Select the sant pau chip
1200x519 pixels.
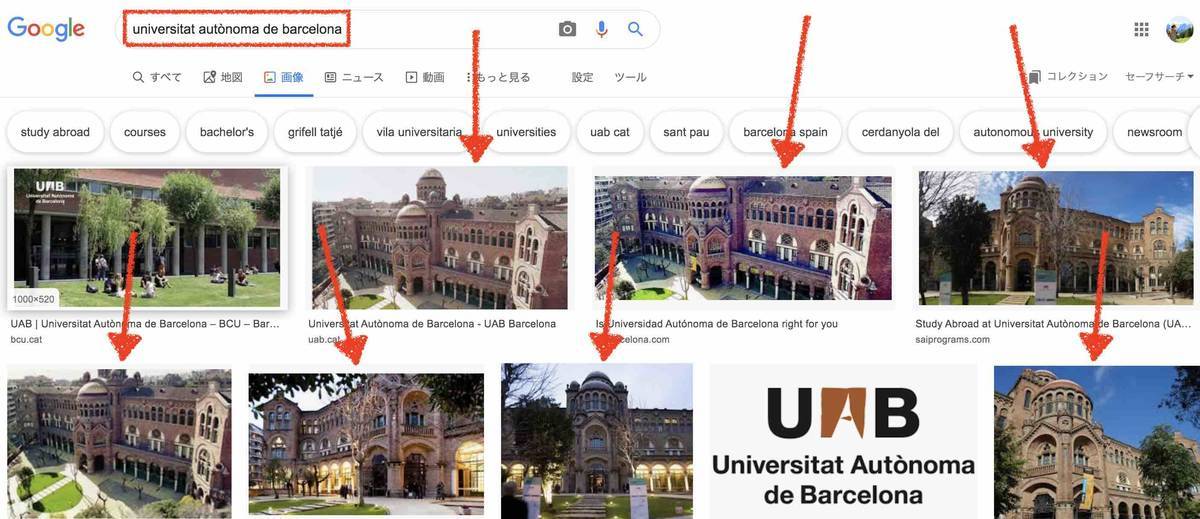(686, 132)
